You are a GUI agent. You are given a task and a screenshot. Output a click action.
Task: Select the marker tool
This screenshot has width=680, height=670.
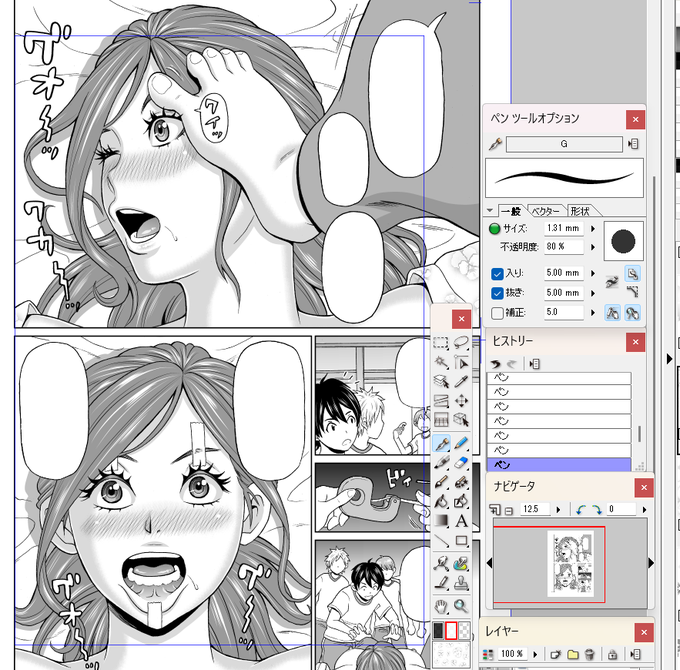click(x=441, y=463)
